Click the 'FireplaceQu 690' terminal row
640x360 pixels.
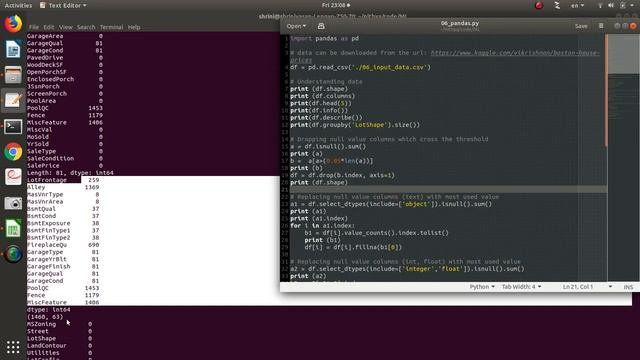(x=63, y=245)
